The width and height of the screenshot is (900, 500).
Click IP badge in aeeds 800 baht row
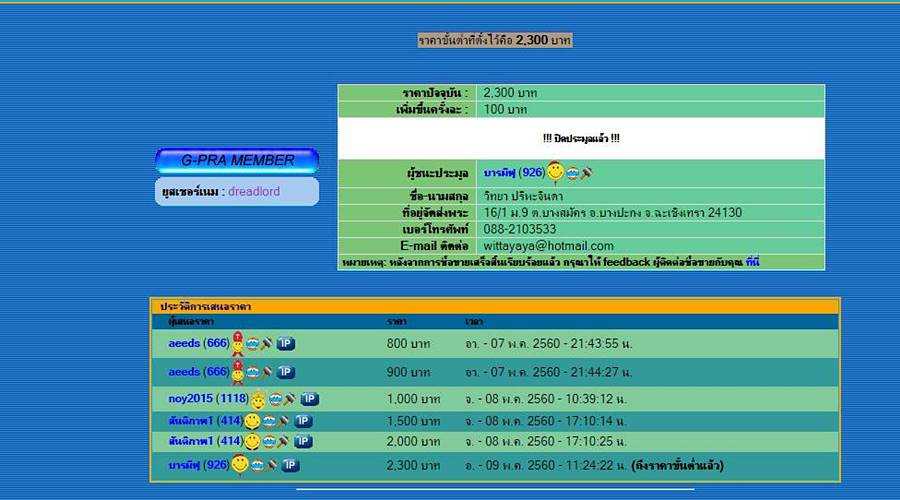pyautogui.click(x=286, y=344)
